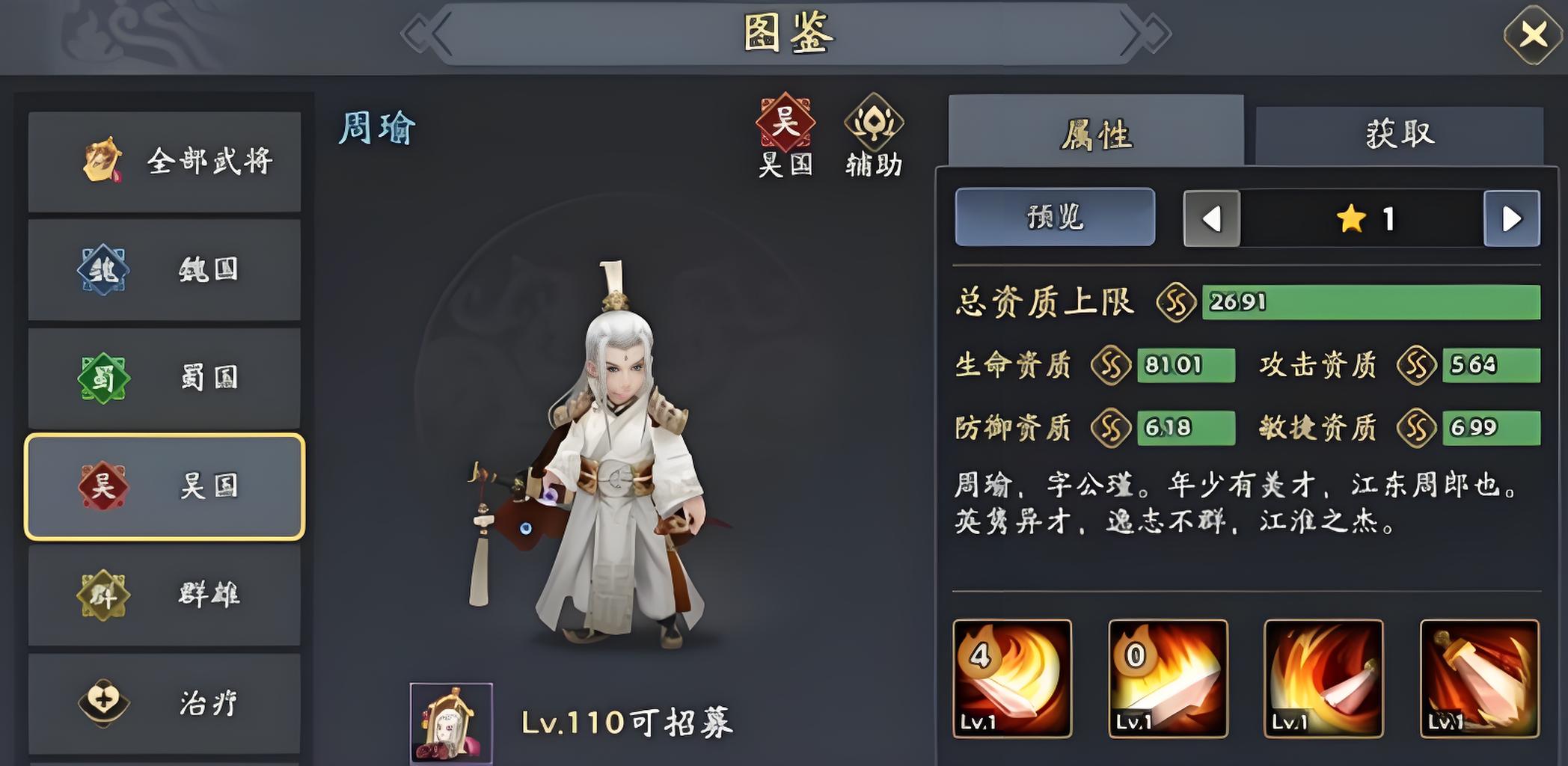The width and height of the screenshot is (1568, 766).
Task: Select the fourth dagger skill icon
Action: click(1480, 678)
